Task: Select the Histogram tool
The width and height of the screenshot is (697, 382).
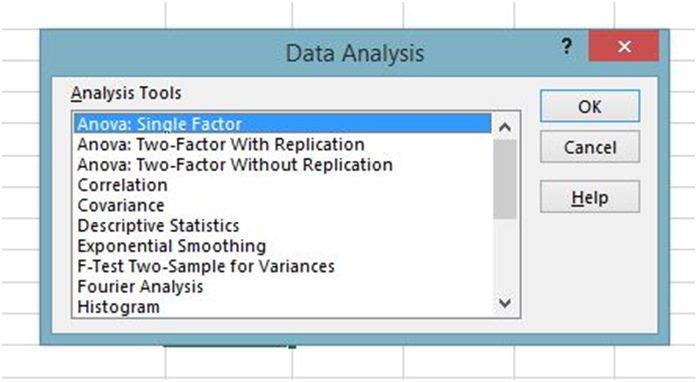Action: [x=283, y=307]
